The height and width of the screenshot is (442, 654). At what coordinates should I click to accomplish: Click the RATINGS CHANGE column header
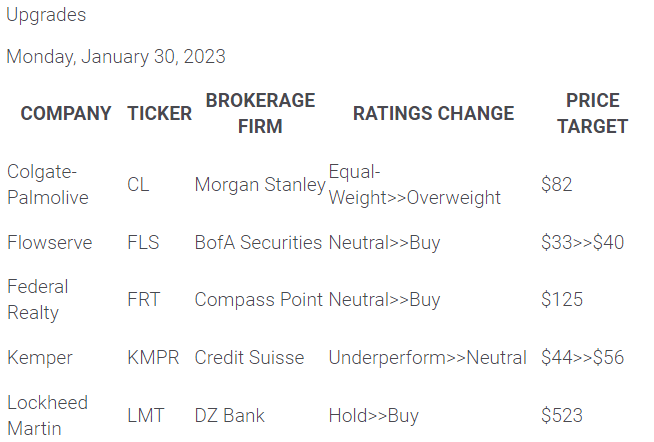(433, 113)
